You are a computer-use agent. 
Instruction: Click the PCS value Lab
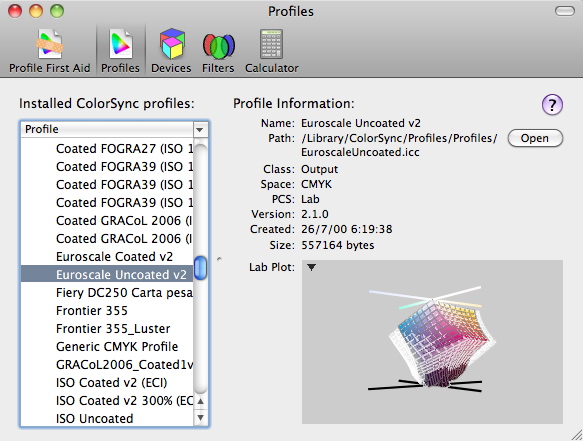click(x=310, y=199)
